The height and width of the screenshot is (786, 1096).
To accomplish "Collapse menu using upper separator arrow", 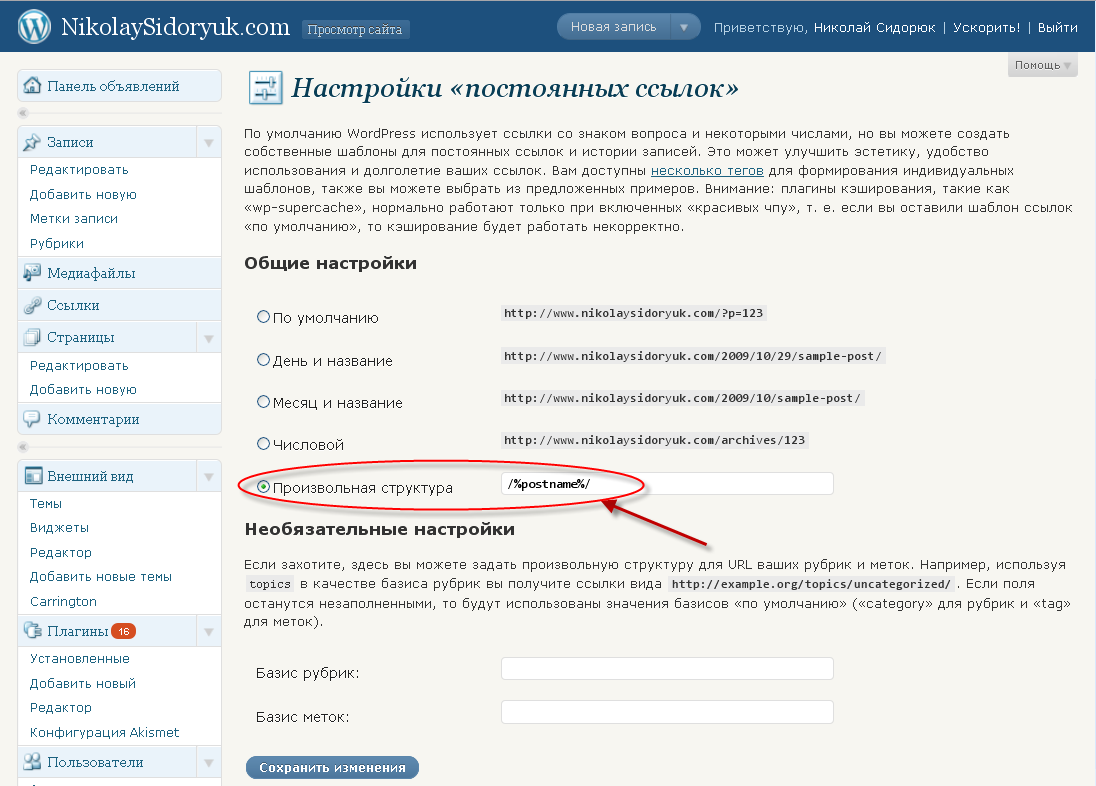I will (x=23, y=113).
